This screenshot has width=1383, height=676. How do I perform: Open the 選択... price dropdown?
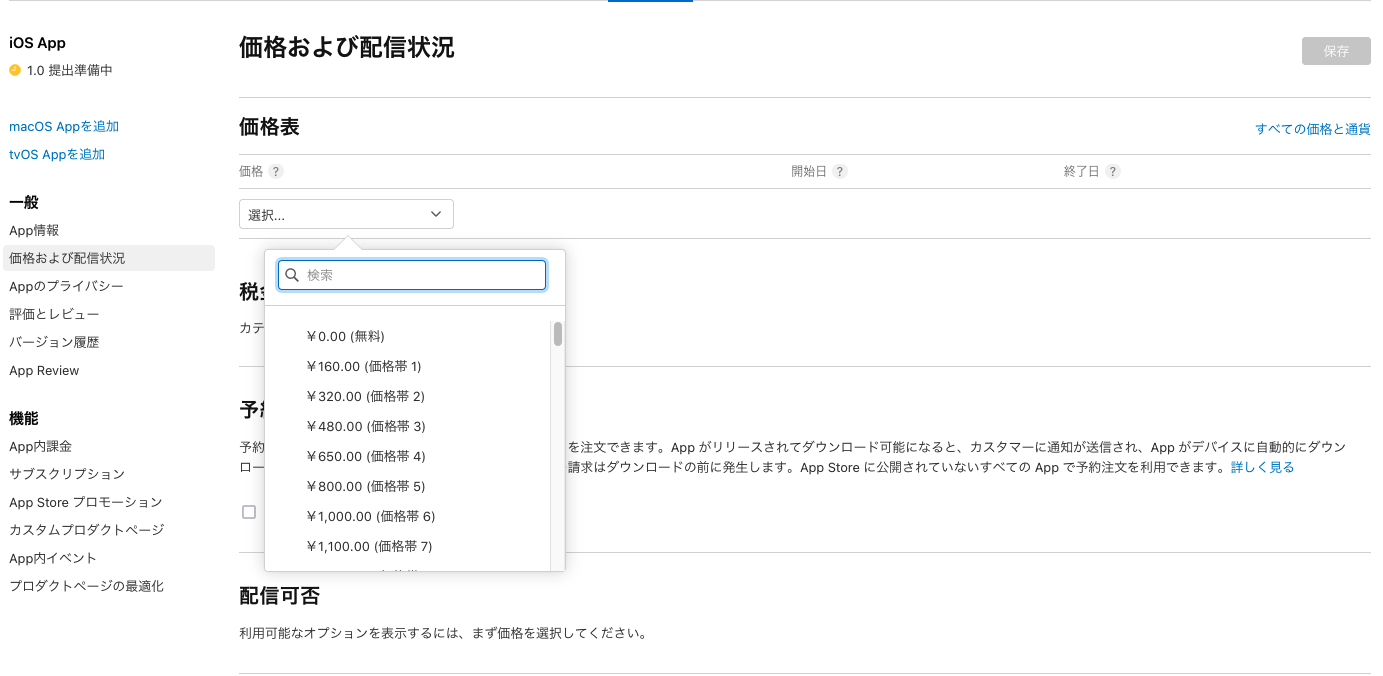tap(346, 213)
